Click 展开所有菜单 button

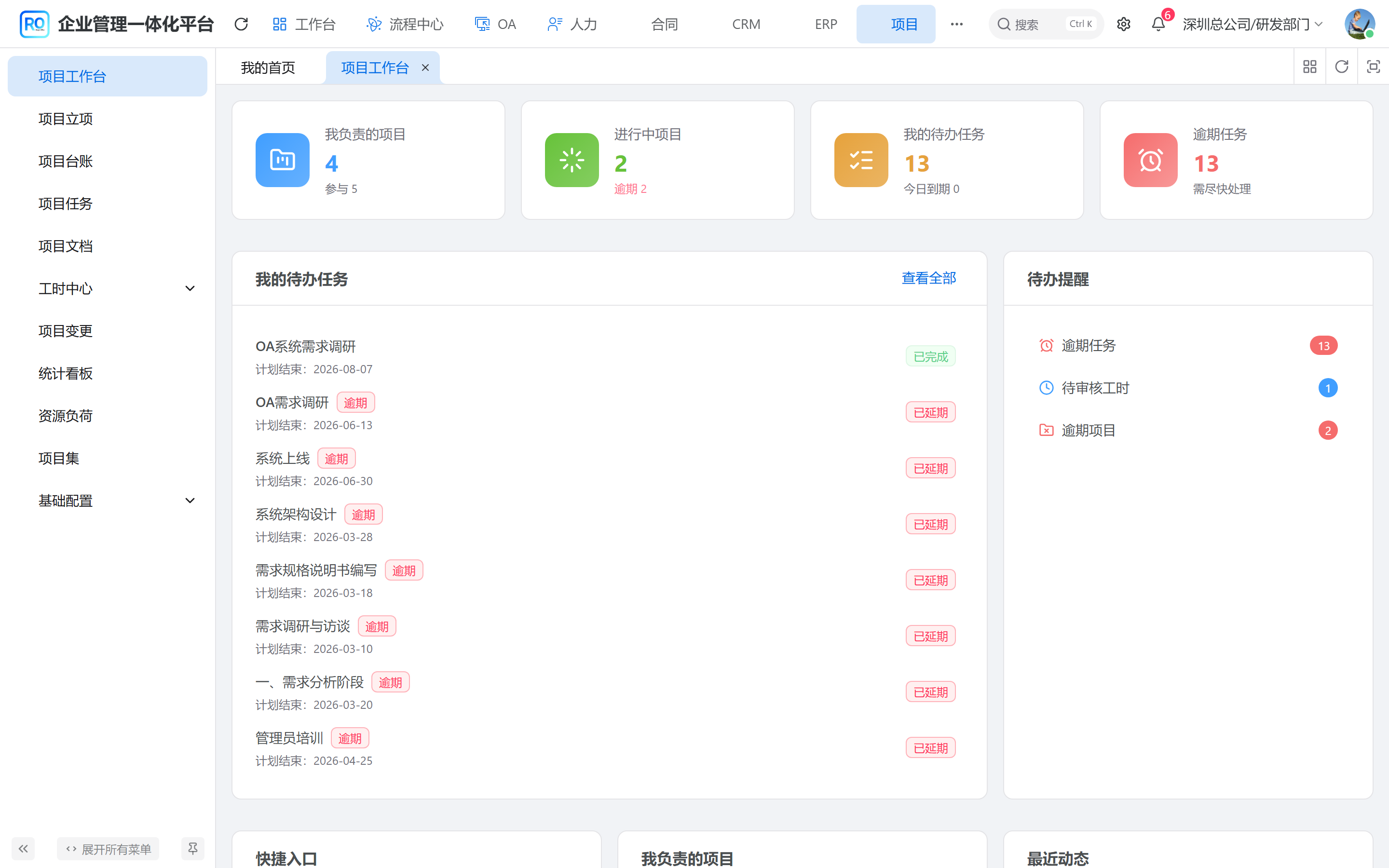[x=108, y=849]
